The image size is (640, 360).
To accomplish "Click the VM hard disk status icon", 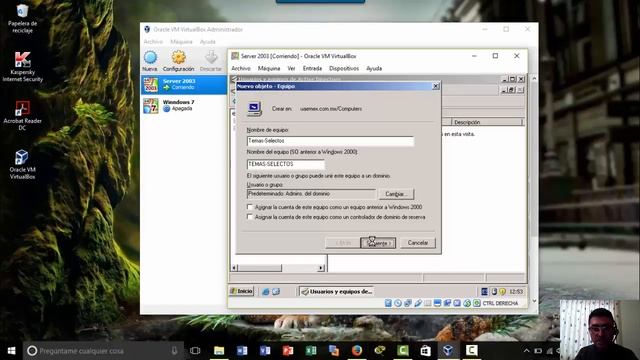I will click(x=388, y=303).
